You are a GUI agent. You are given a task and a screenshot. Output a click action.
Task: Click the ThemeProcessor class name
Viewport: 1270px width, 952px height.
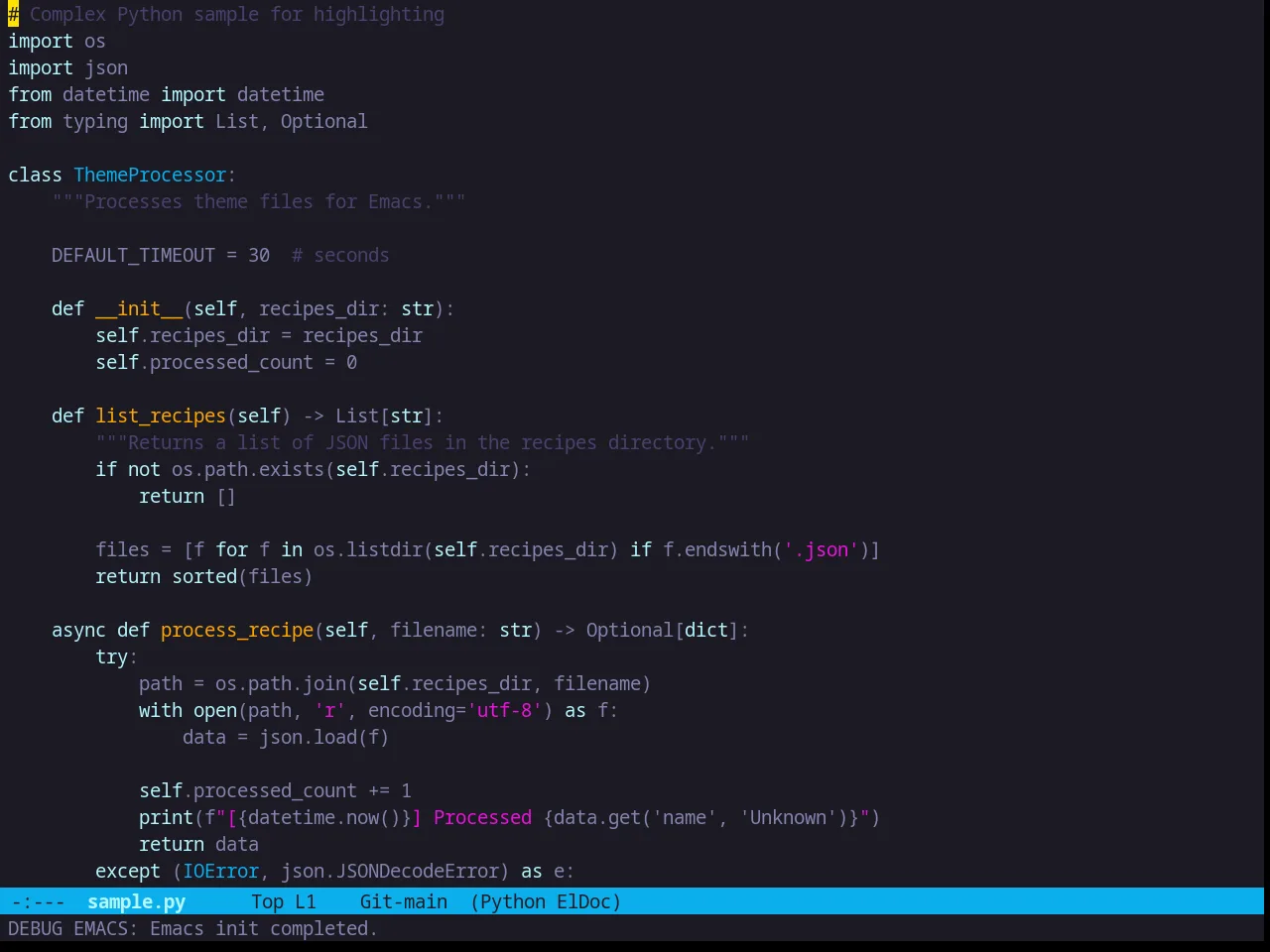click(x=150, y=175)
